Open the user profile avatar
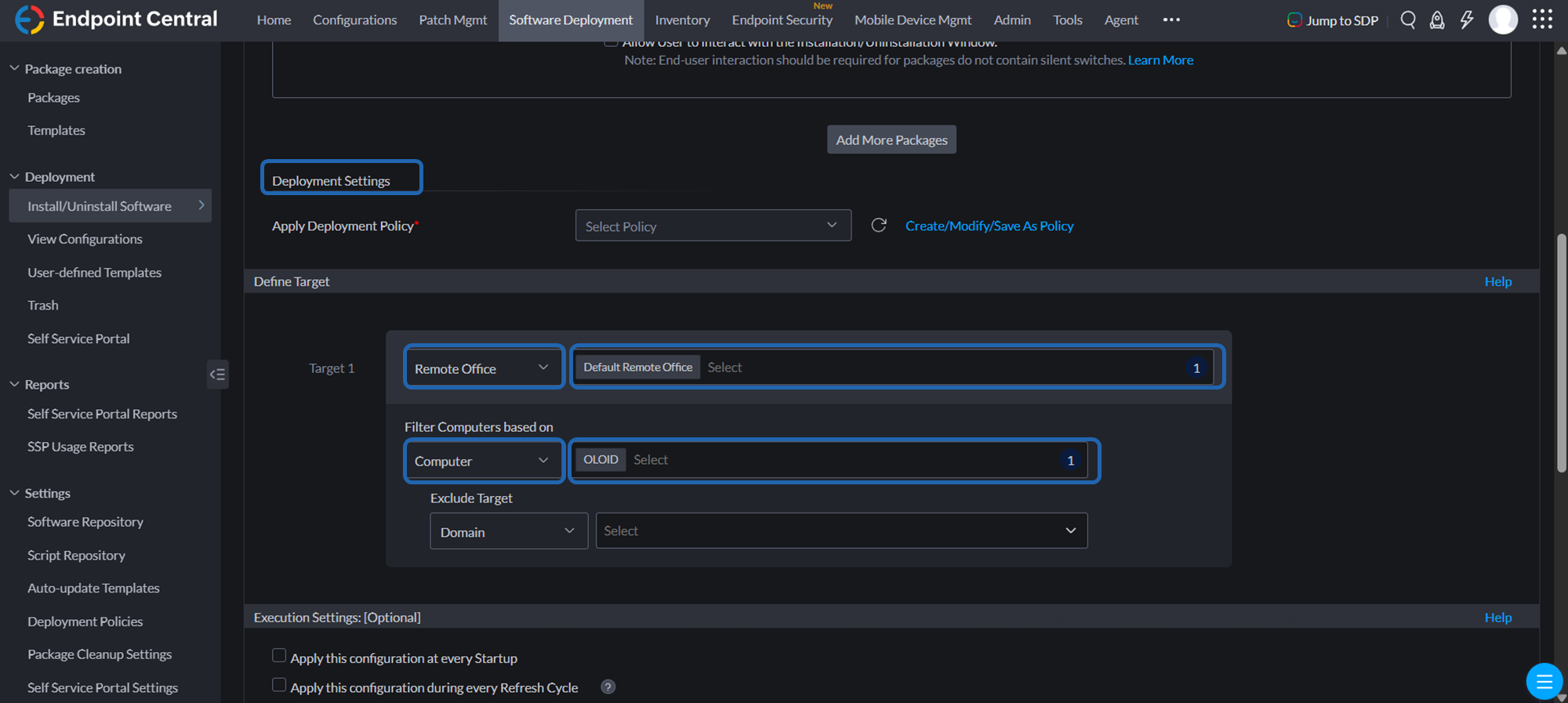 click(1503, 20)
